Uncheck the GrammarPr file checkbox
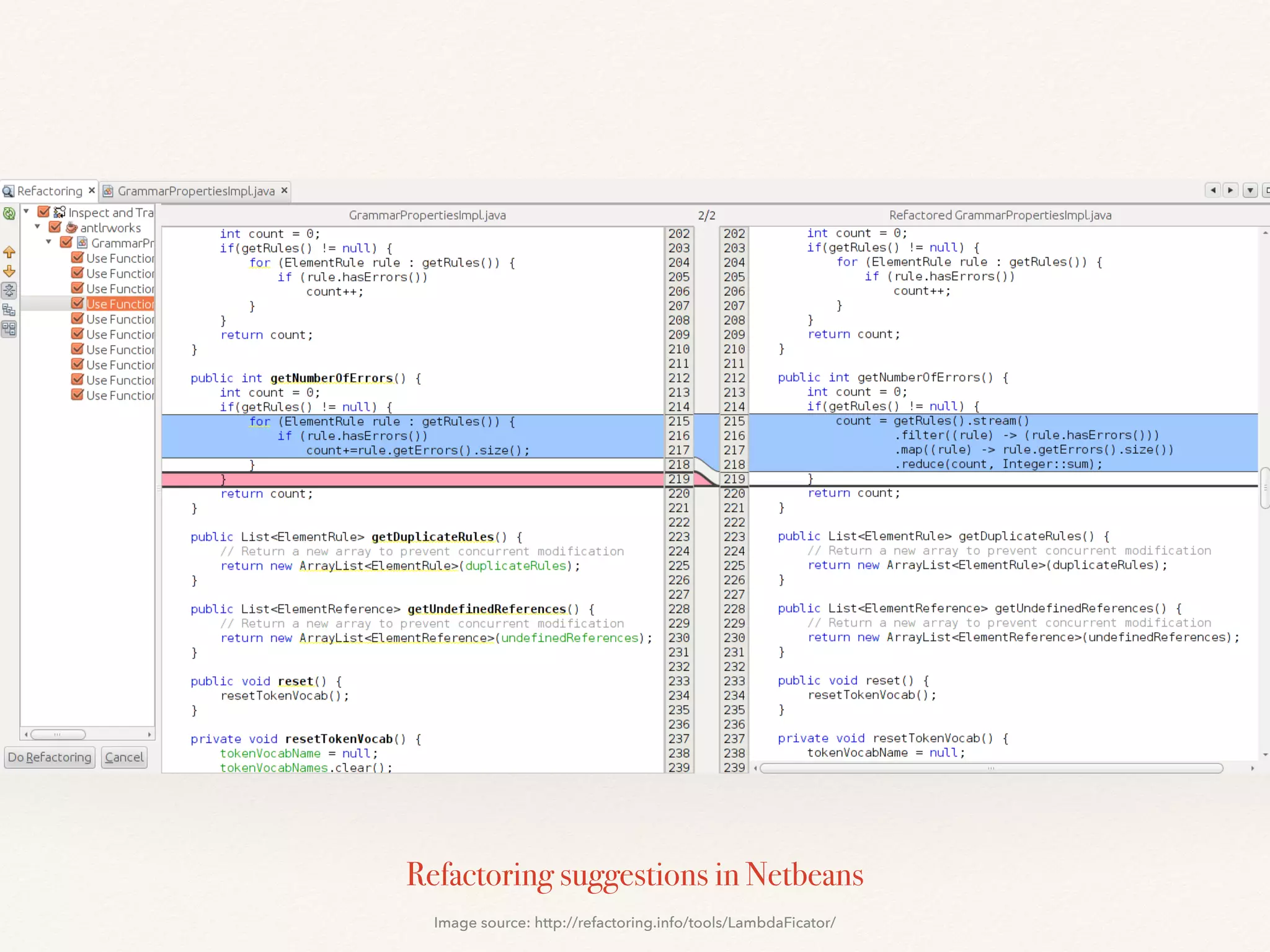 66,242
